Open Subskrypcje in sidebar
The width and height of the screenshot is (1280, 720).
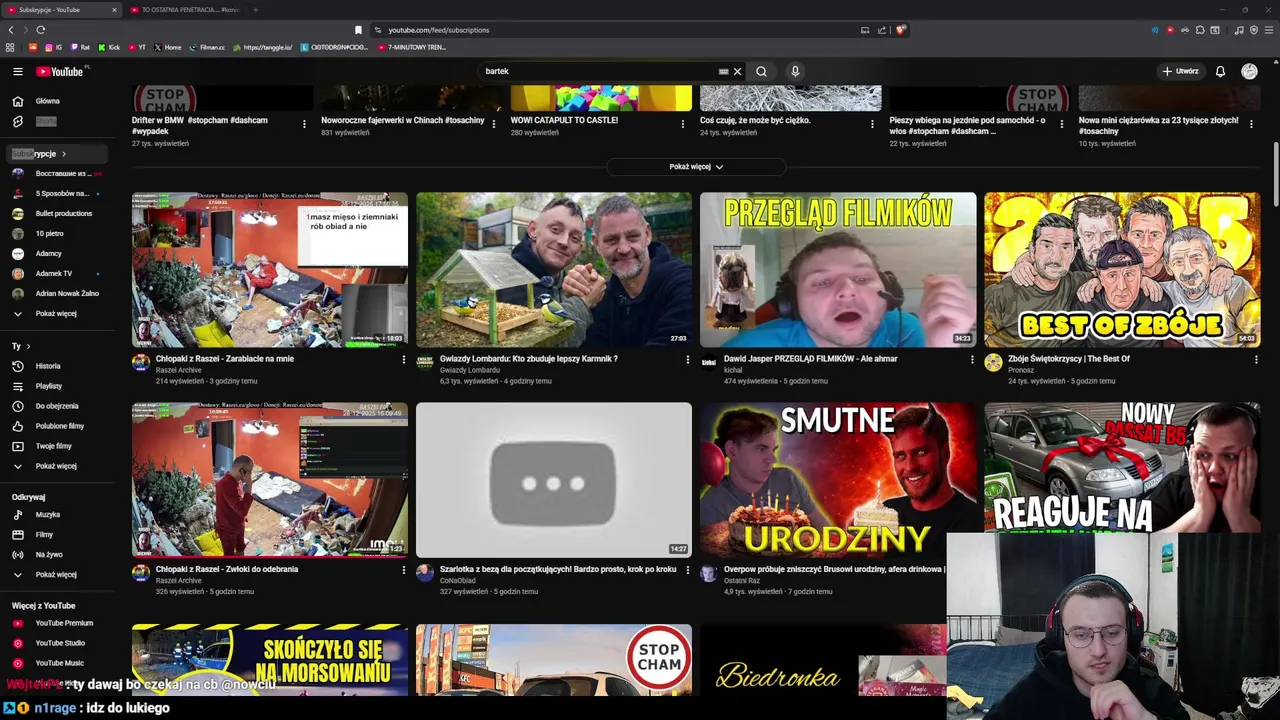(57, 154)
